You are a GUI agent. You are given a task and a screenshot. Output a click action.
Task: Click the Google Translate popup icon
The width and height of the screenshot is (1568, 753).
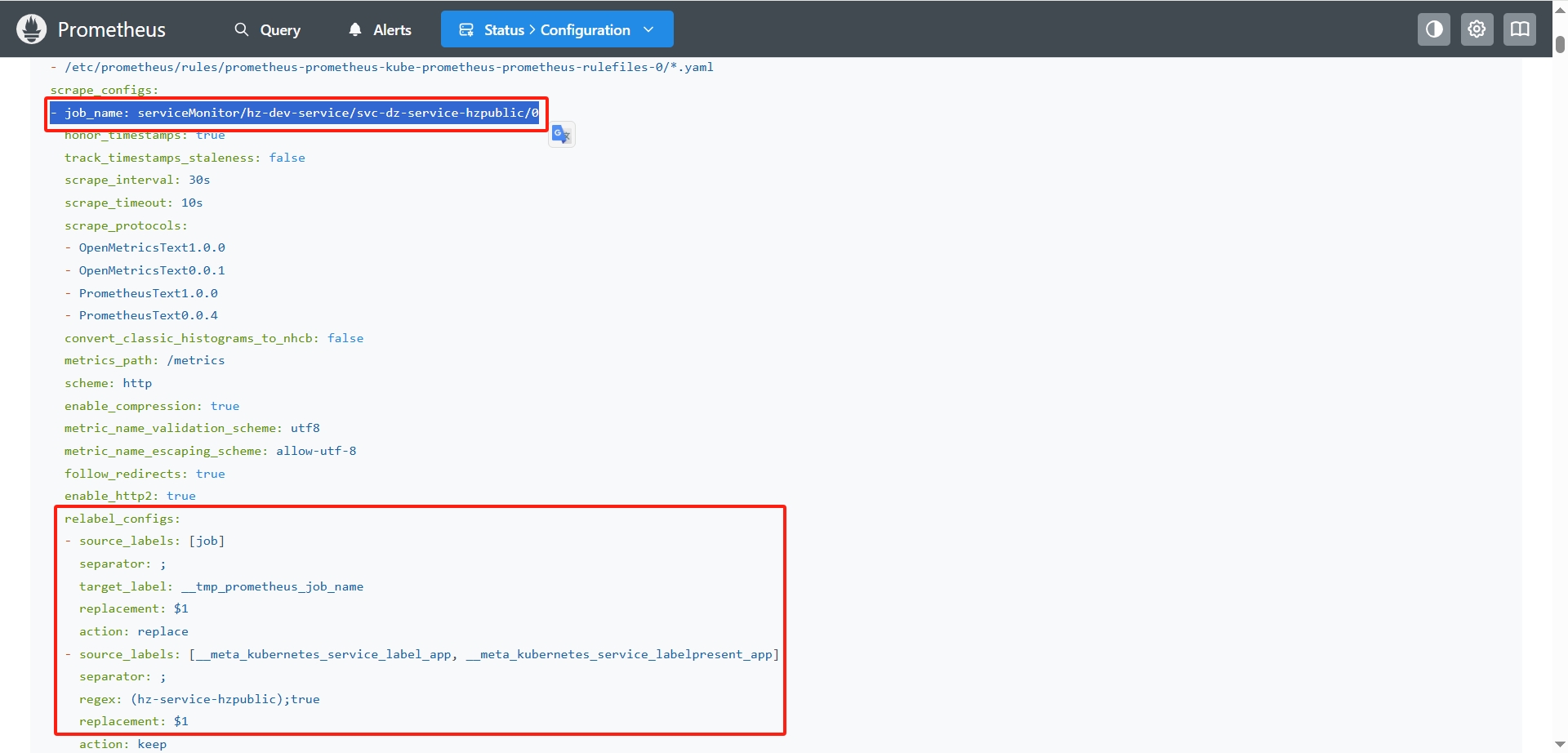point(562,135)
